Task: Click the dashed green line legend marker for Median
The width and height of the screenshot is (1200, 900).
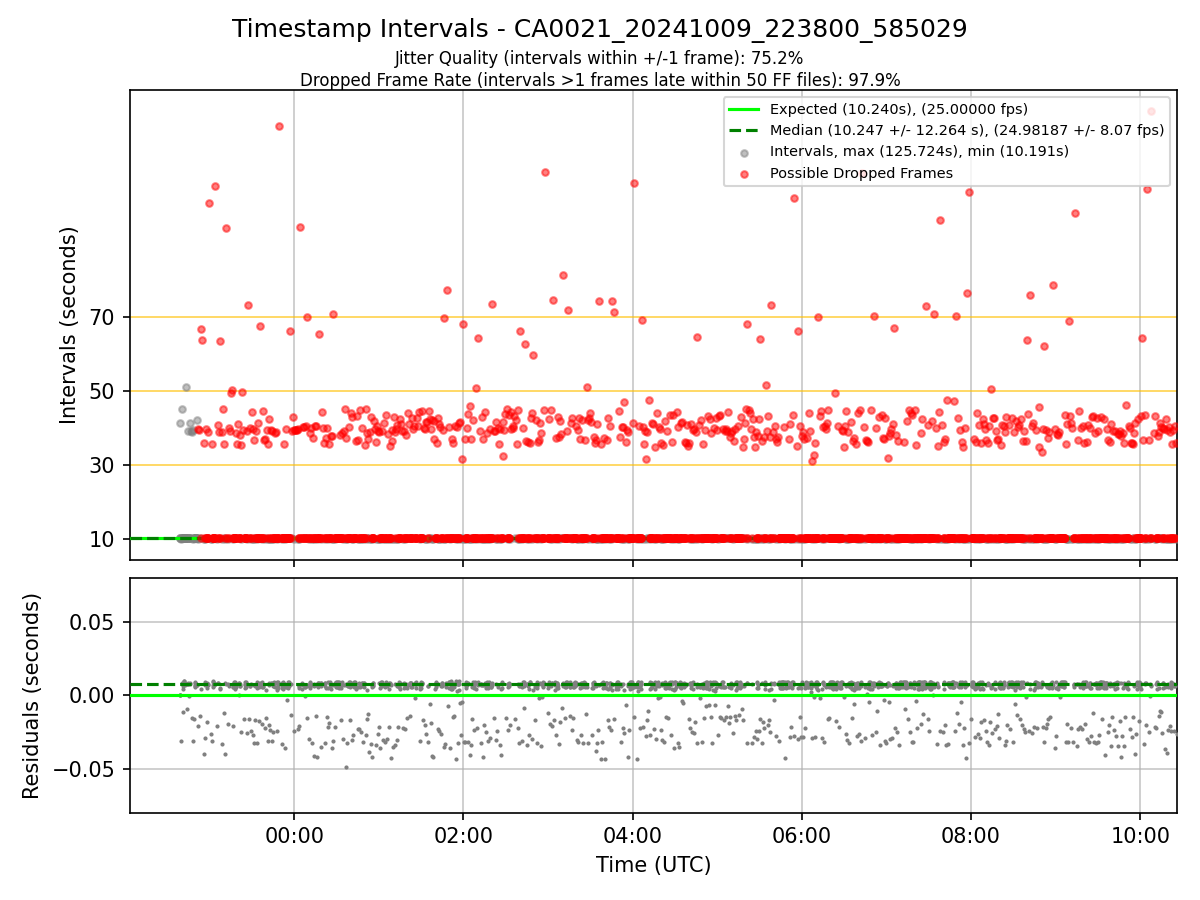Action: pos(744,130)
